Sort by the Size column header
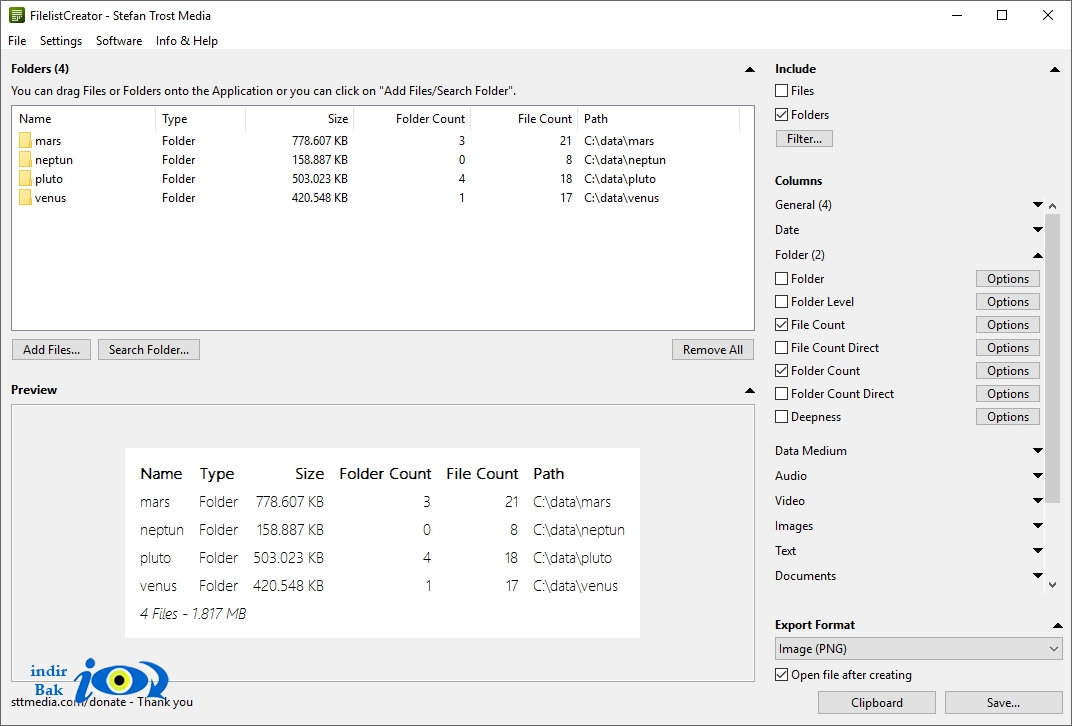Screen dimensions: 1072x726 [x=299, y=119]
